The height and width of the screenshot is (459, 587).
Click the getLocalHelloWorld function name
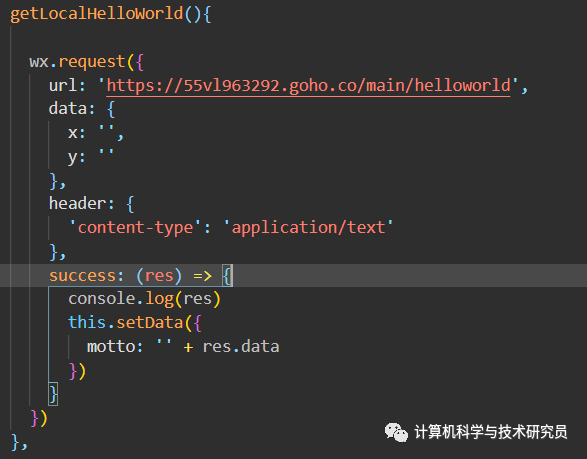tap(97, 14)
